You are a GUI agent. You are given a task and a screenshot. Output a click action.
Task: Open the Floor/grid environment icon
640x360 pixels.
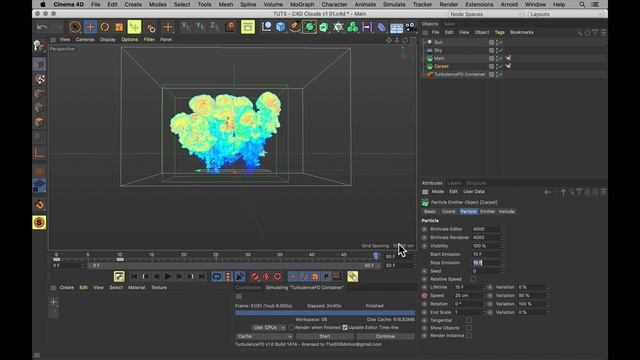click(396, 27)
